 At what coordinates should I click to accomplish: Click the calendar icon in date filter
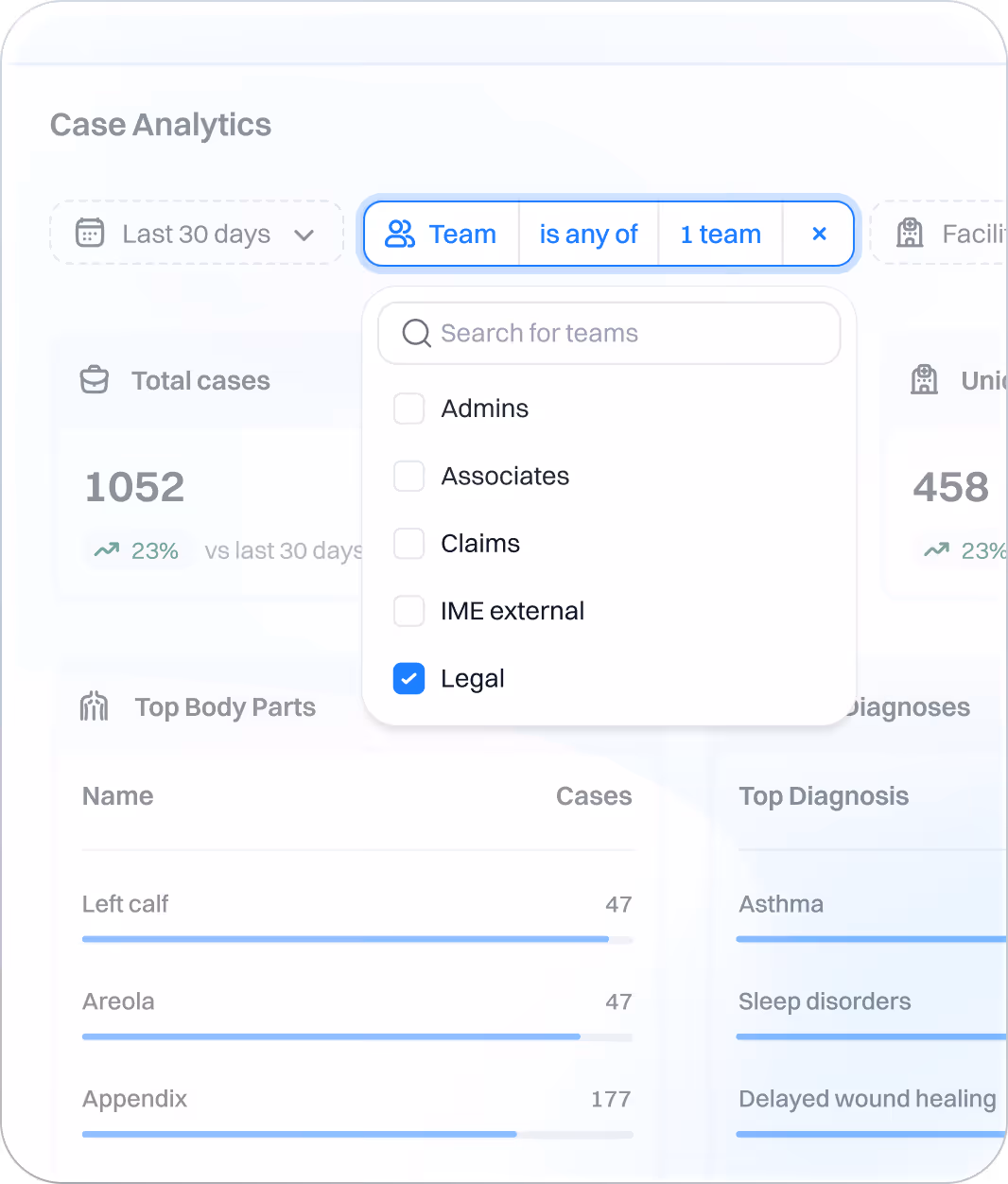(90, 233)
